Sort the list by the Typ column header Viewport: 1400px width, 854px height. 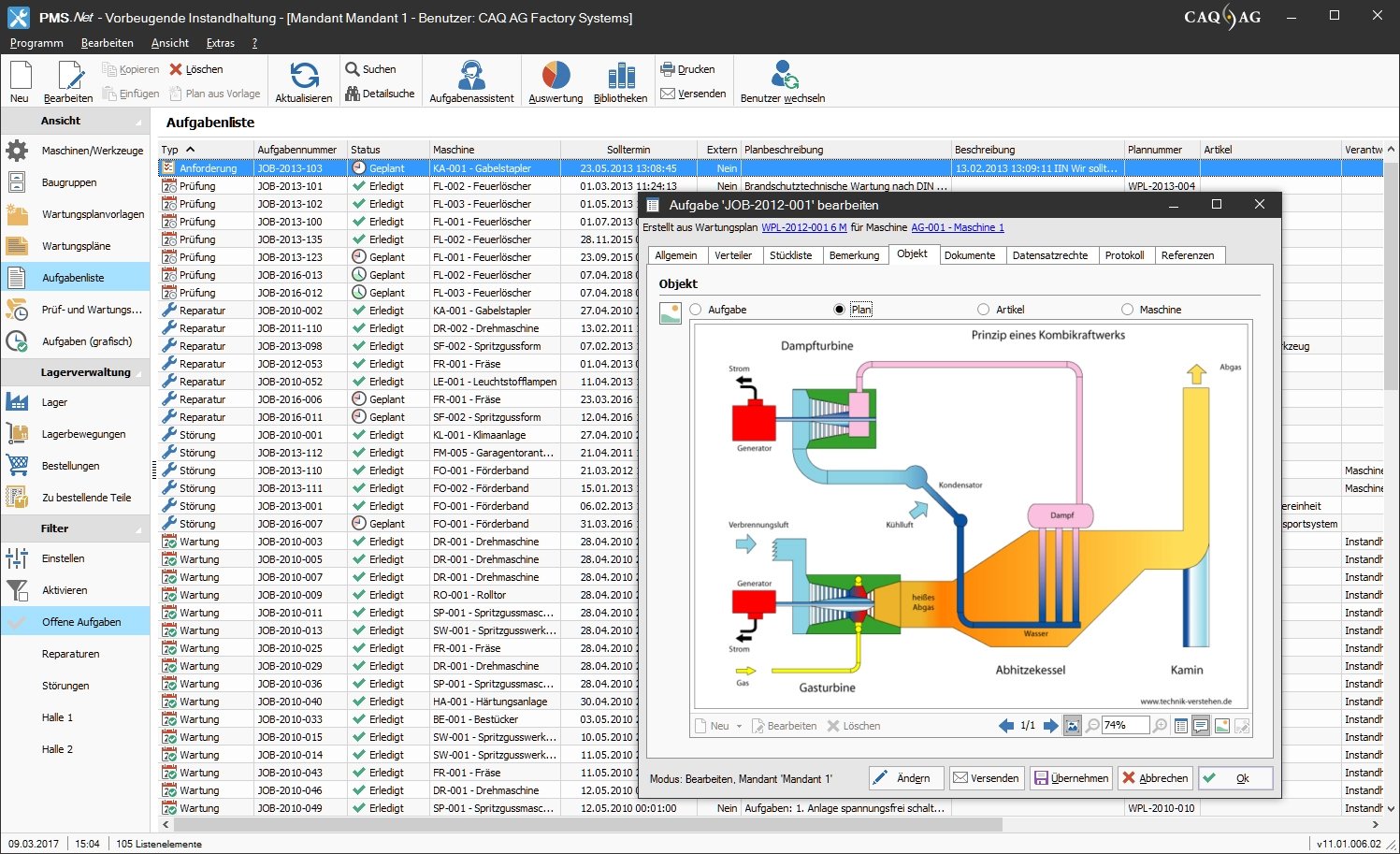tap(206, 150)
